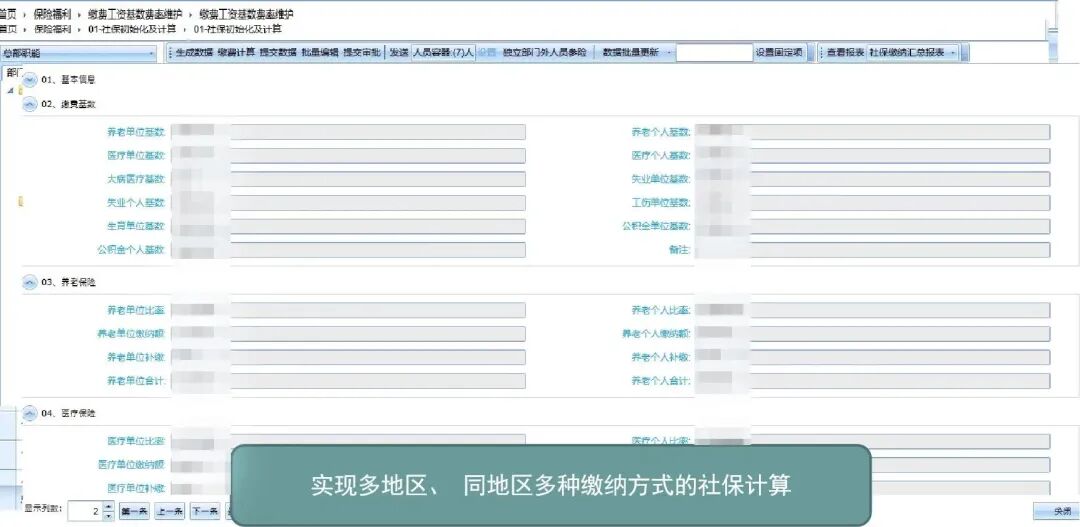Click the 医疗单位基数 field
This screenshot has width=1080, height=527.
[x=348, y=156]
